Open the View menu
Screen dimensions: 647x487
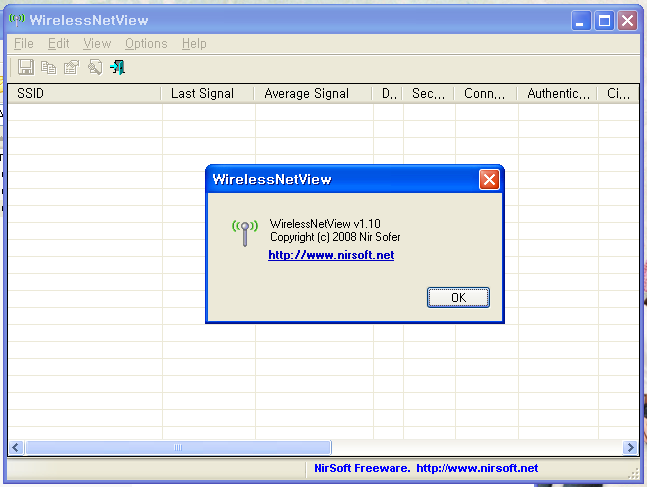(97, 43)
